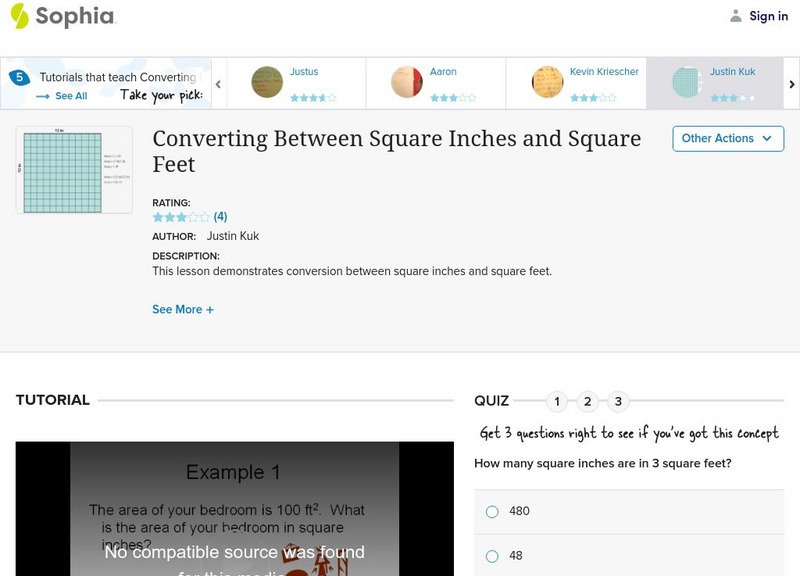Click the blue "5" tutorials badge
This screenshot has height=576, width=800.
(18, 75)
